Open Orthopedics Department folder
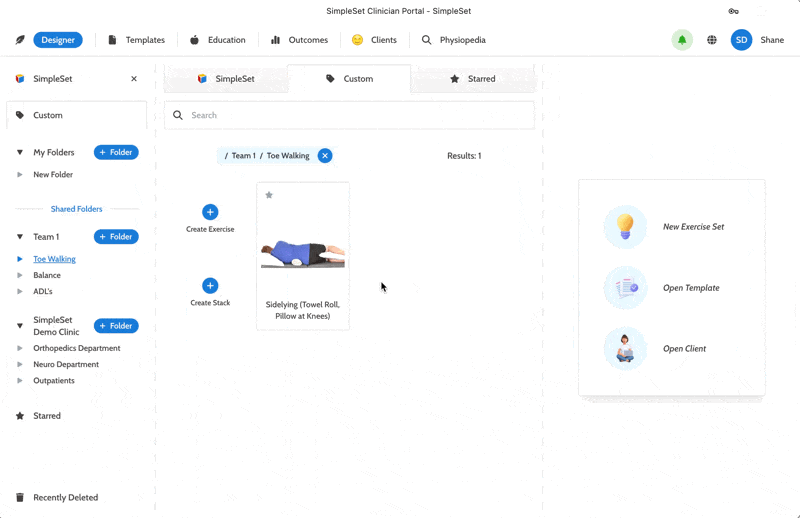This screenshot has width=800, height=518. click(x=77, y=348)
